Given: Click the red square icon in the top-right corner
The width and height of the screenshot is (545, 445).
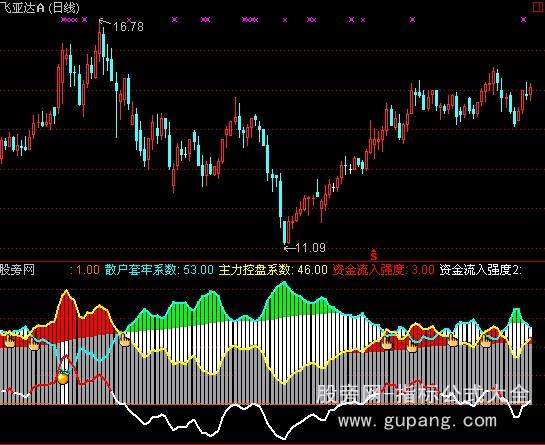Looking at the screenshot, I should coord(538,7).
